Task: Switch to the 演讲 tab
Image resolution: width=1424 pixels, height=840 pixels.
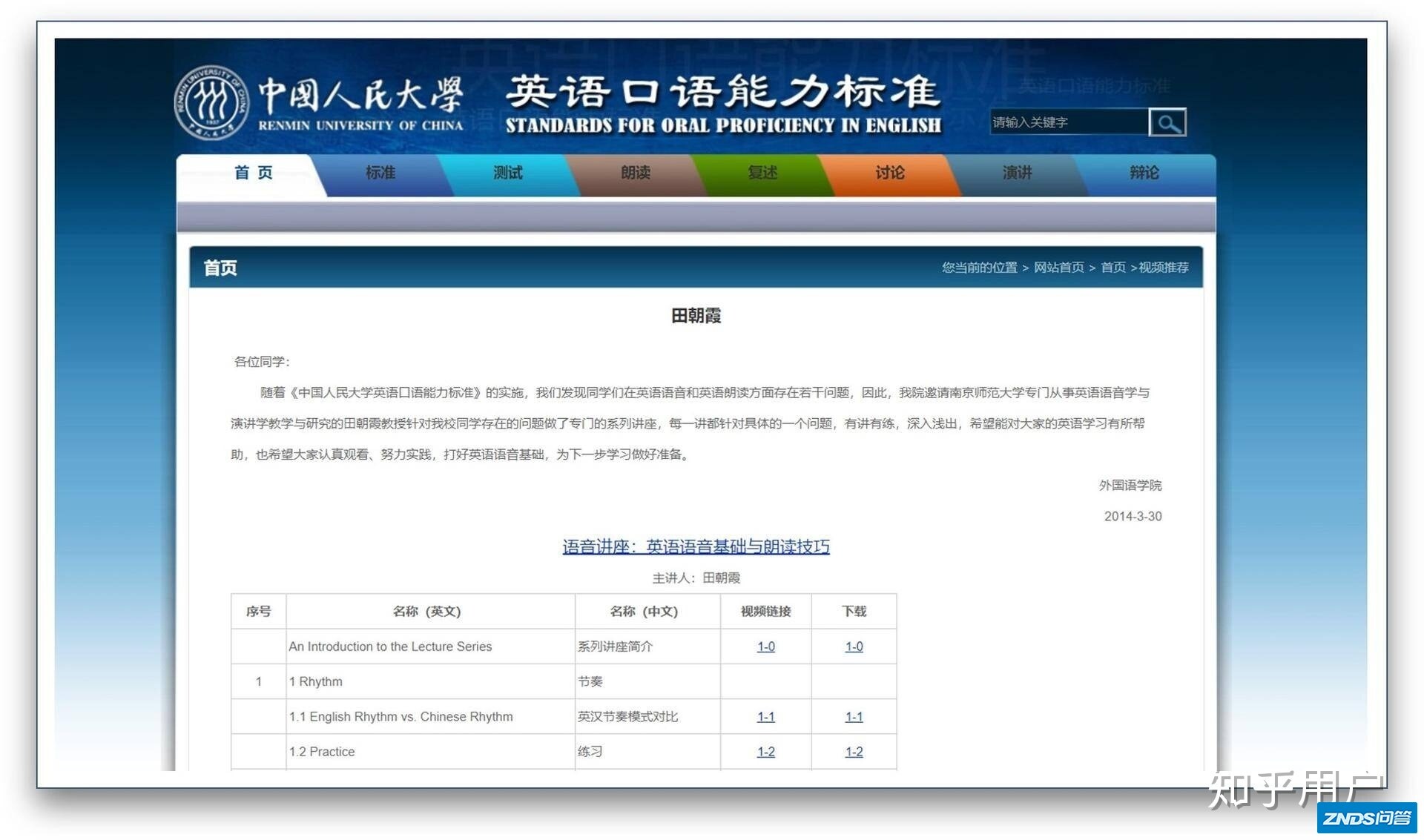Action: tap(1017, 173)
